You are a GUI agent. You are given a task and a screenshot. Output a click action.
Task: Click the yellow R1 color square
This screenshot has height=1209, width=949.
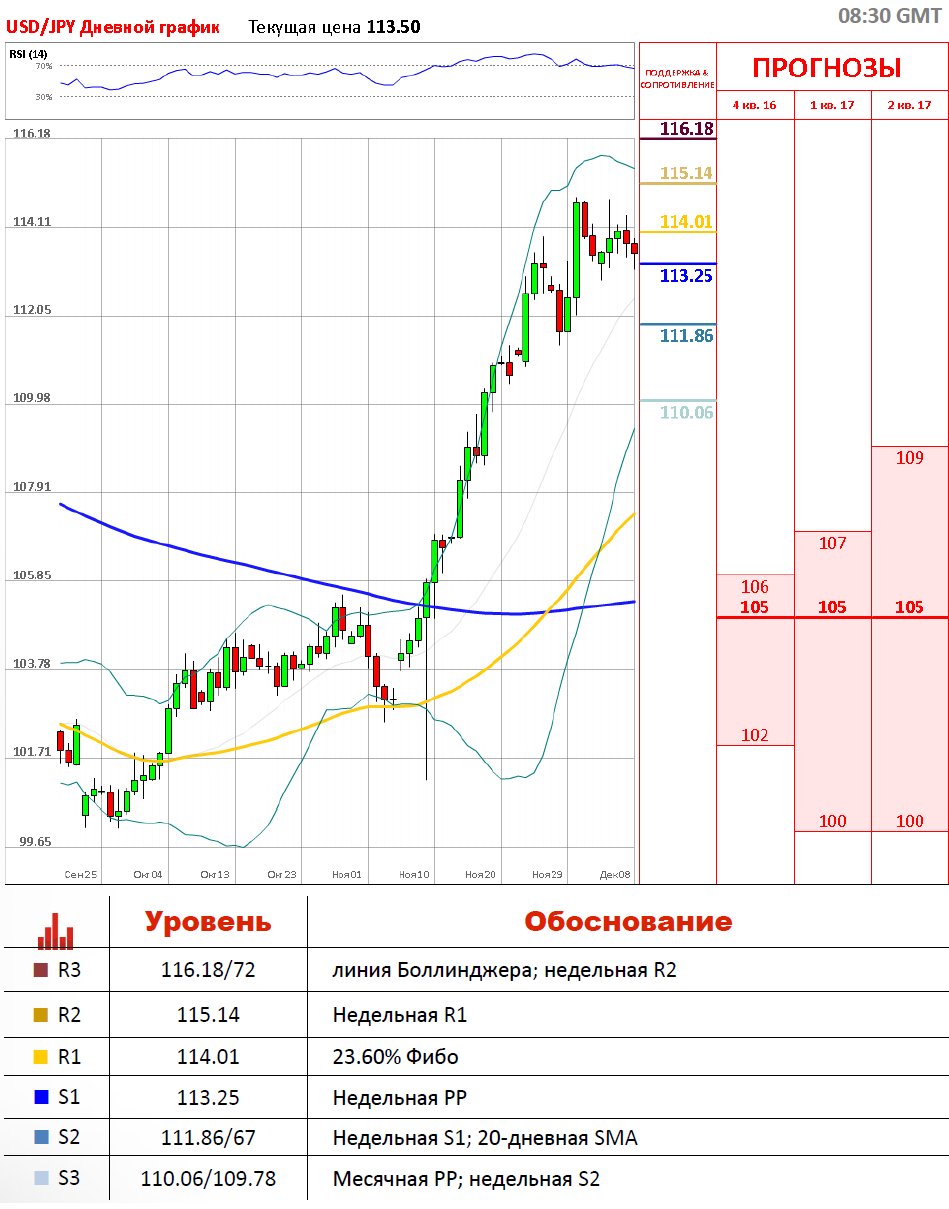click(x=41, y=1056)
